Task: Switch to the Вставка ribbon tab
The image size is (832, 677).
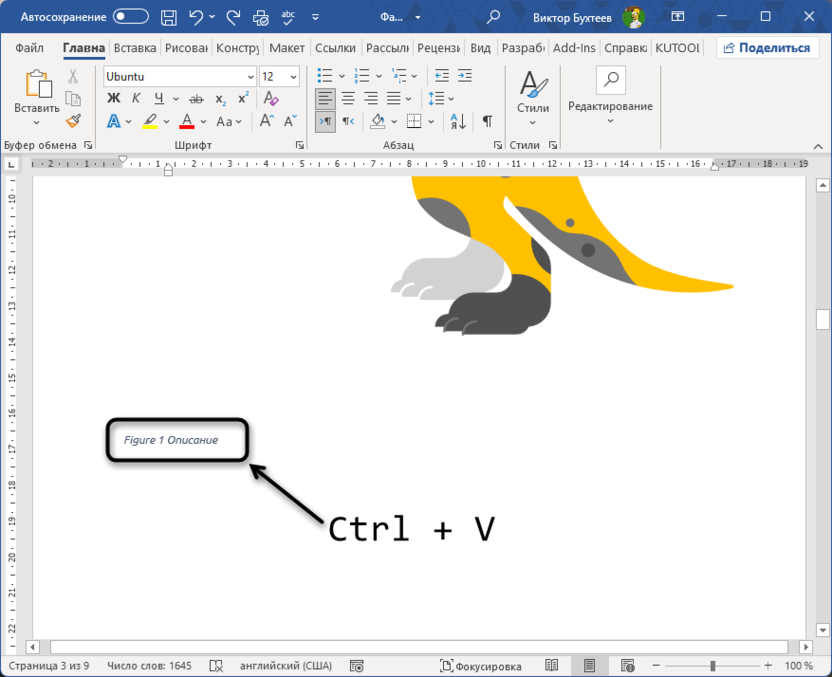Action: click(x=134, y=47)
